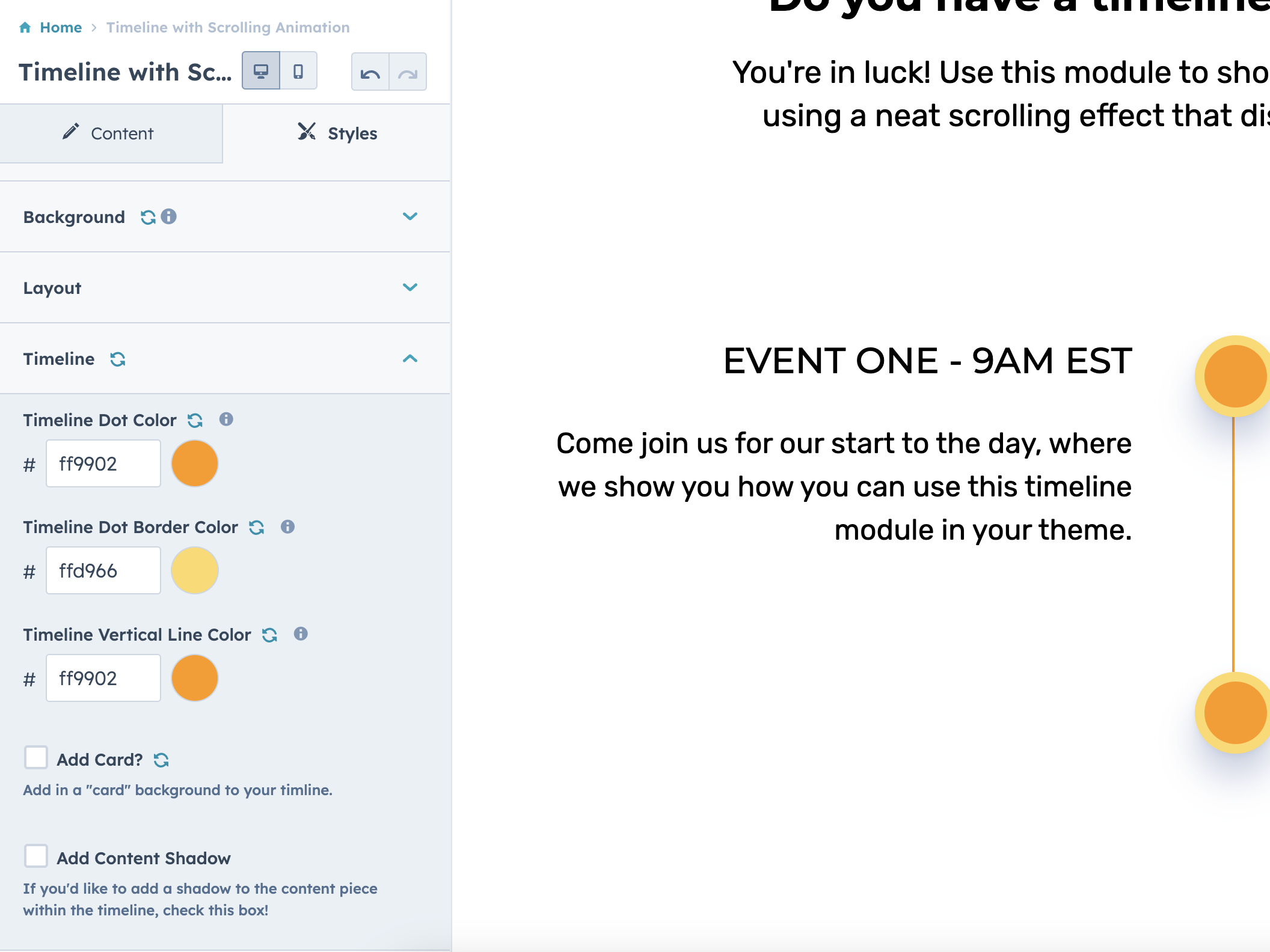
Task: Undo the last change
Action: (371, 72)
